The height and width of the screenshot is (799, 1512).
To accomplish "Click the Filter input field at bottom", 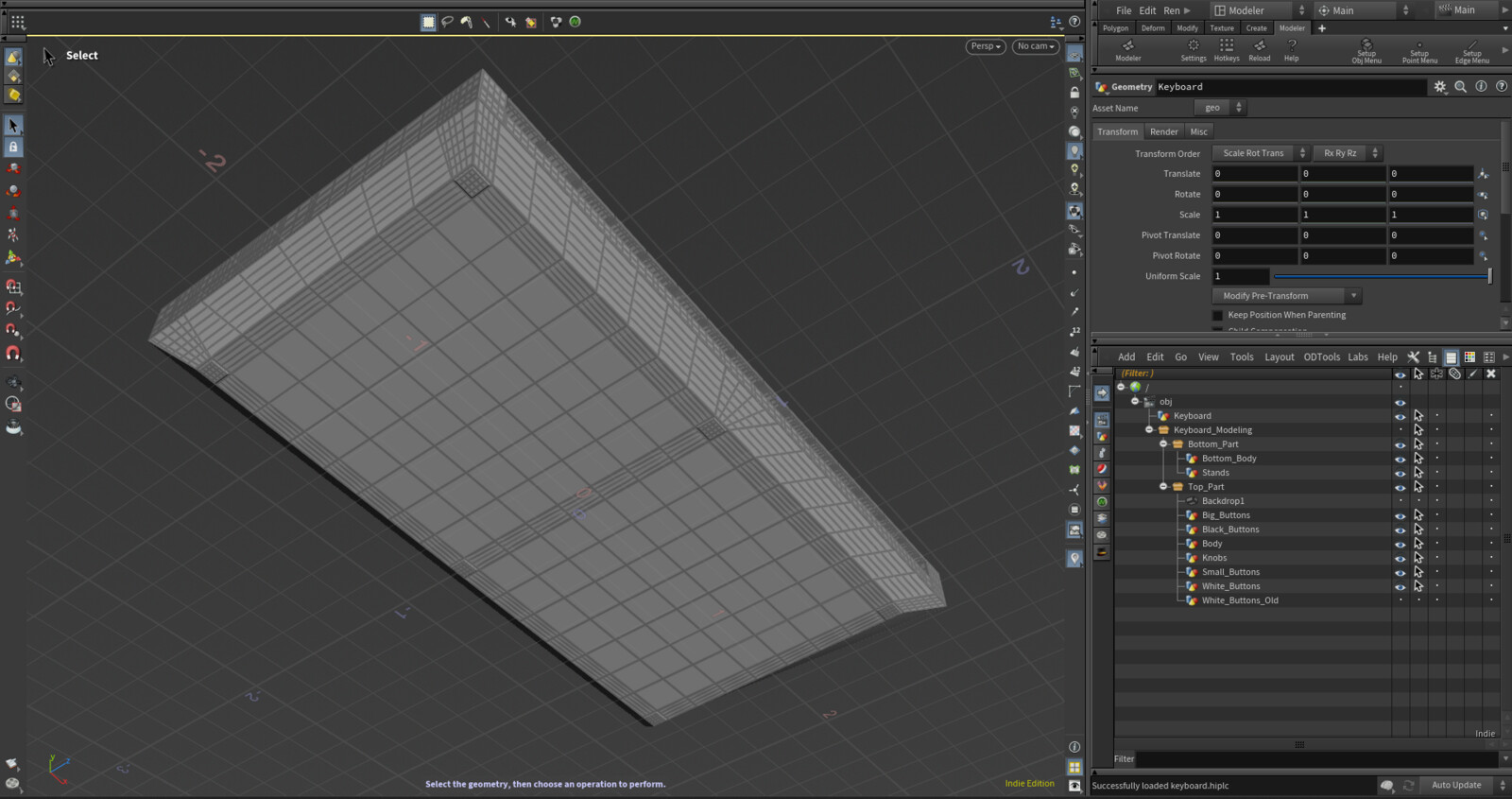I will [x=1317, y=759].
